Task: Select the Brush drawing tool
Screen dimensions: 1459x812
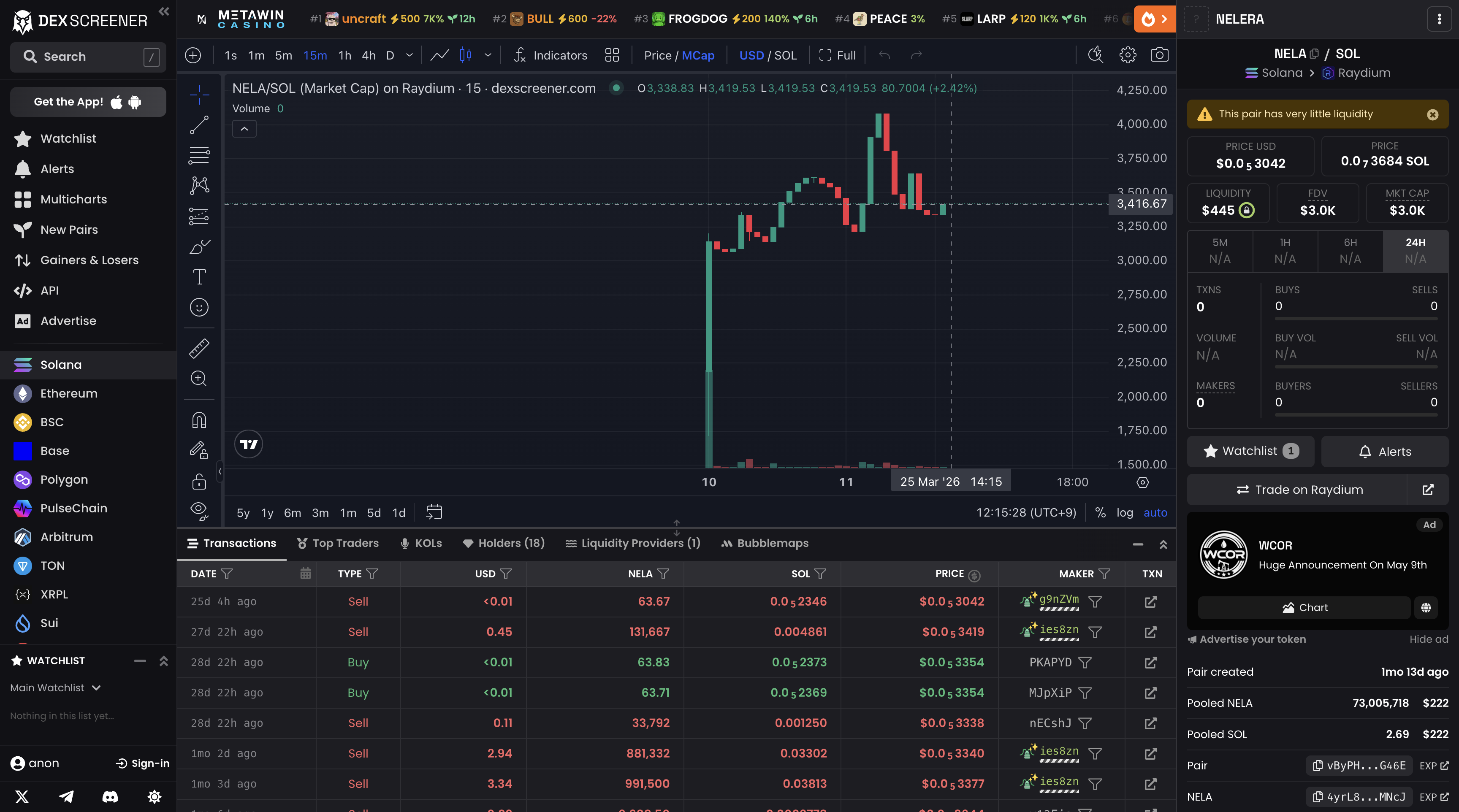Action: (199, 247)
